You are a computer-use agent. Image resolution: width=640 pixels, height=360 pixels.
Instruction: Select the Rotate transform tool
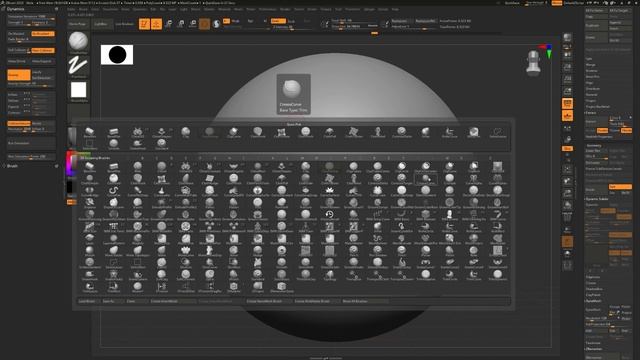193,24
